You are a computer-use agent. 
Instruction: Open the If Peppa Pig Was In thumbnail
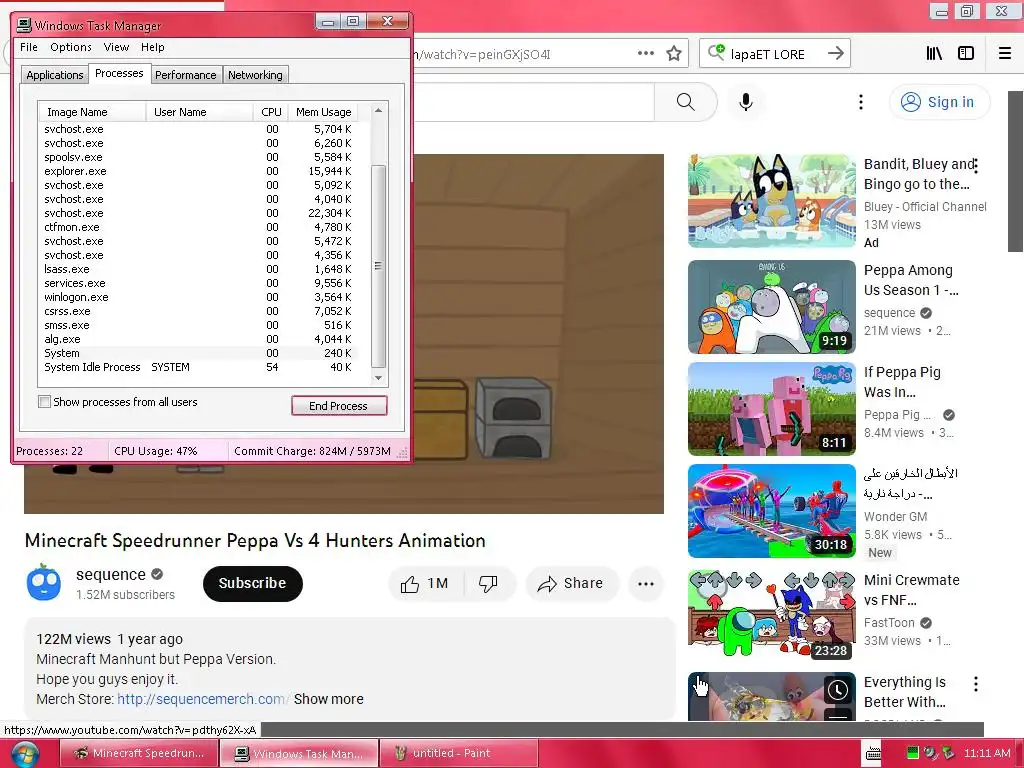[772, 409]
